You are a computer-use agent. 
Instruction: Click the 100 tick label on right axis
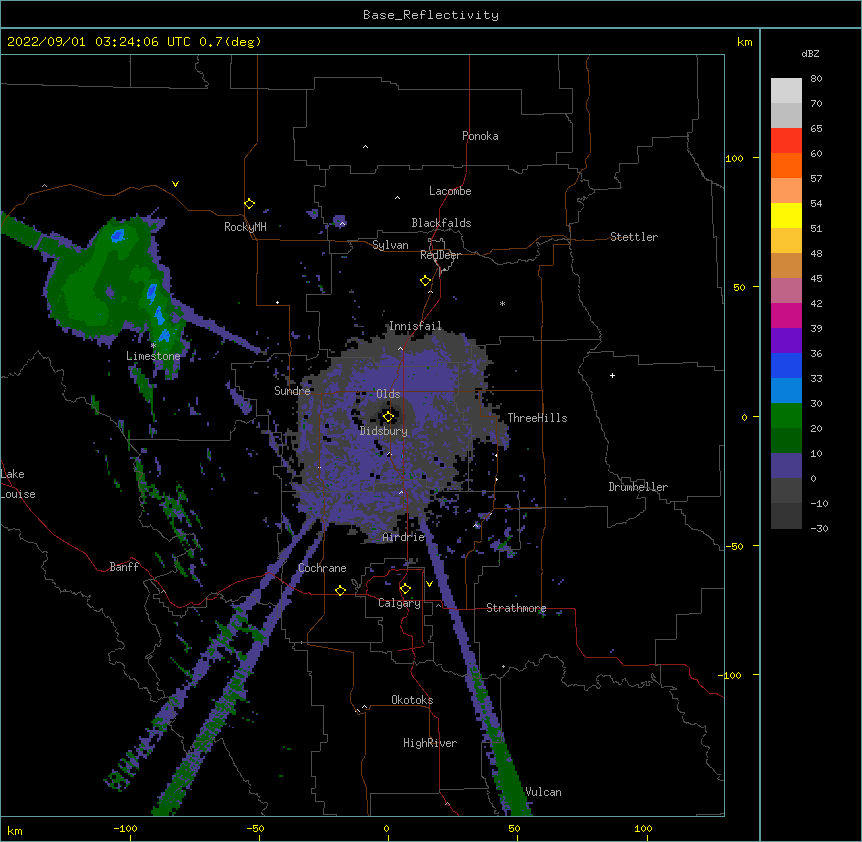tap(734, 159)
